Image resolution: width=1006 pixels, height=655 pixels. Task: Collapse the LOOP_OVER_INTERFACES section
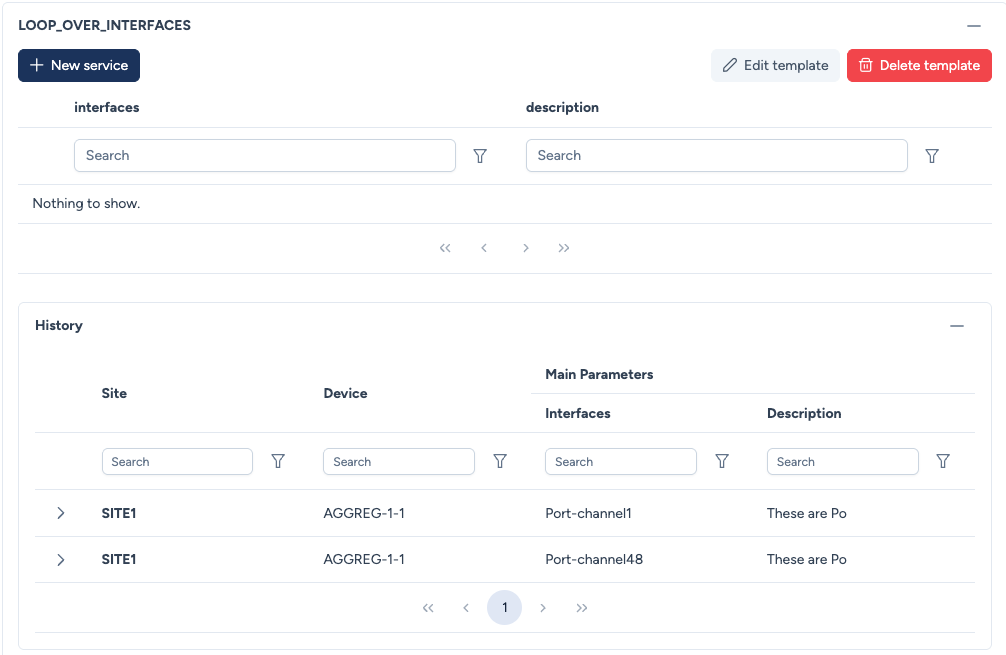click(x=973, y=26)
